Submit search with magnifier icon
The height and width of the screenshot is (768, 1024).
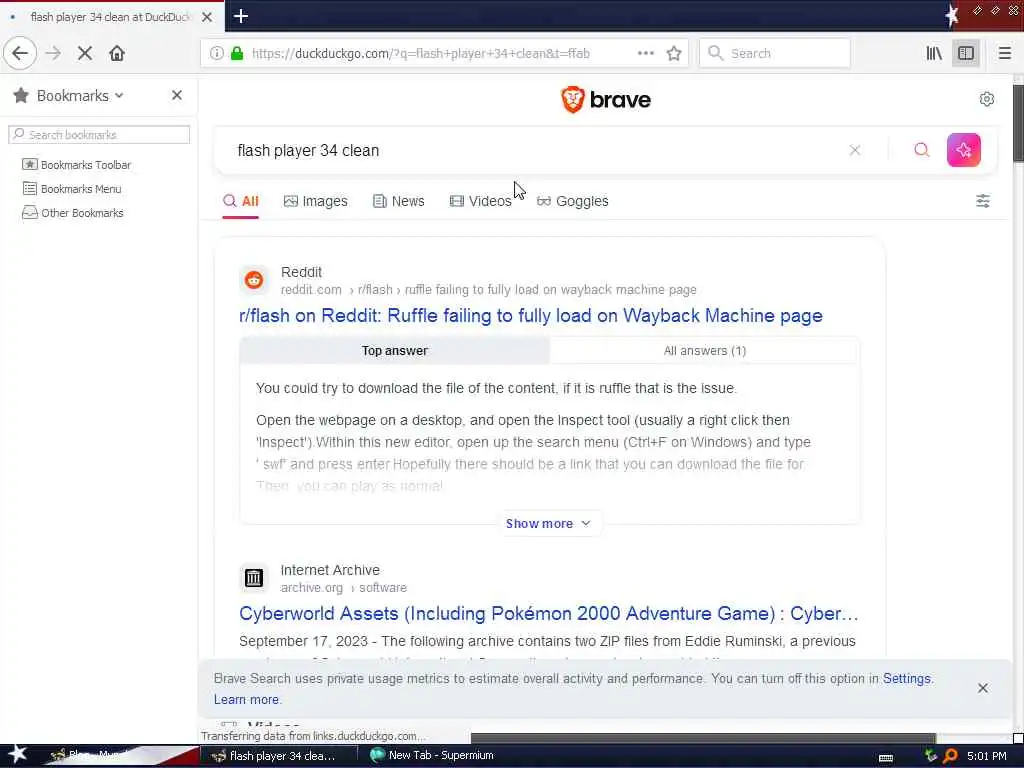pyautogui.click(x=921, y=150)
